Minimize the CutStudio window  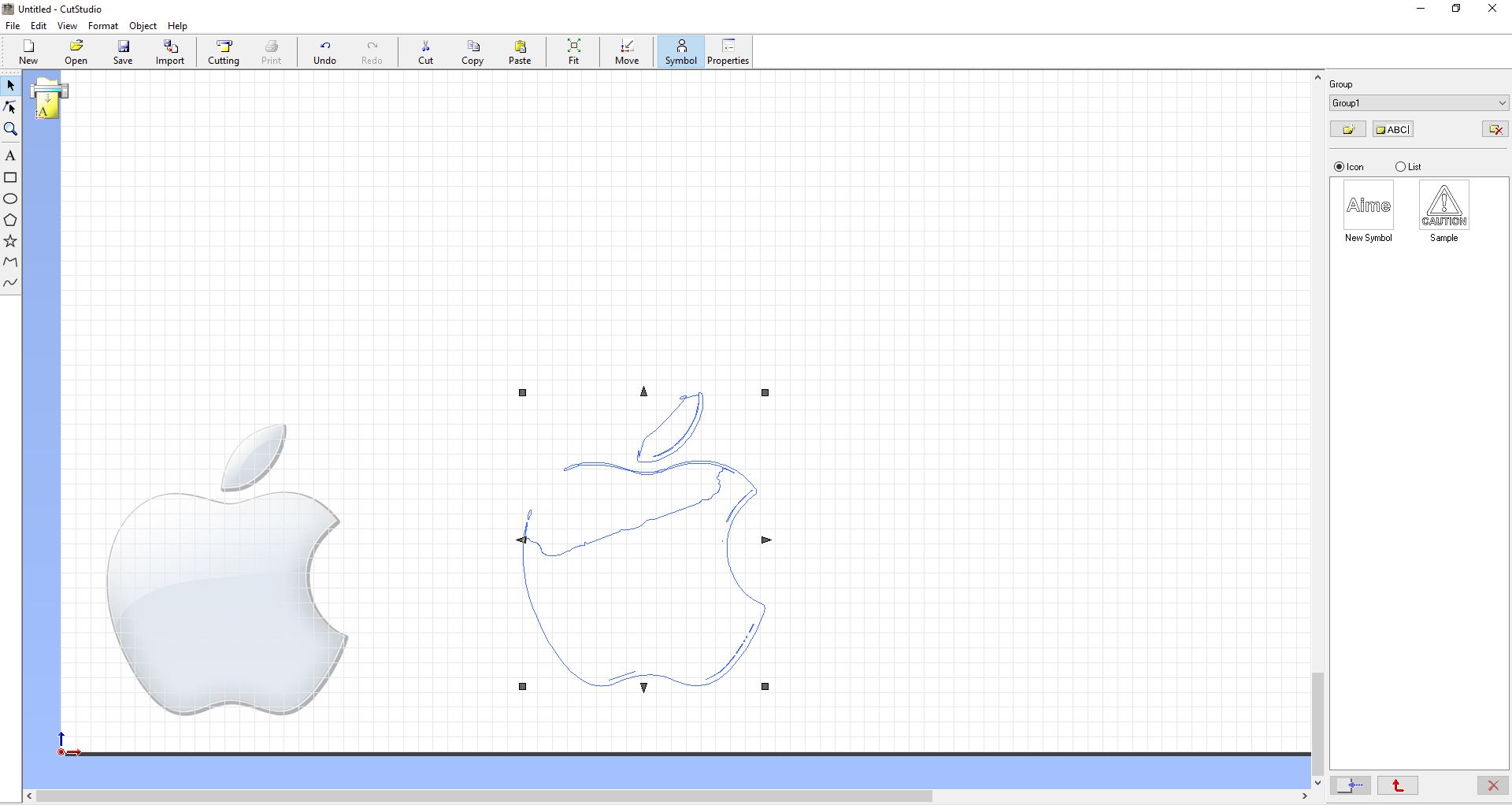1421,9
